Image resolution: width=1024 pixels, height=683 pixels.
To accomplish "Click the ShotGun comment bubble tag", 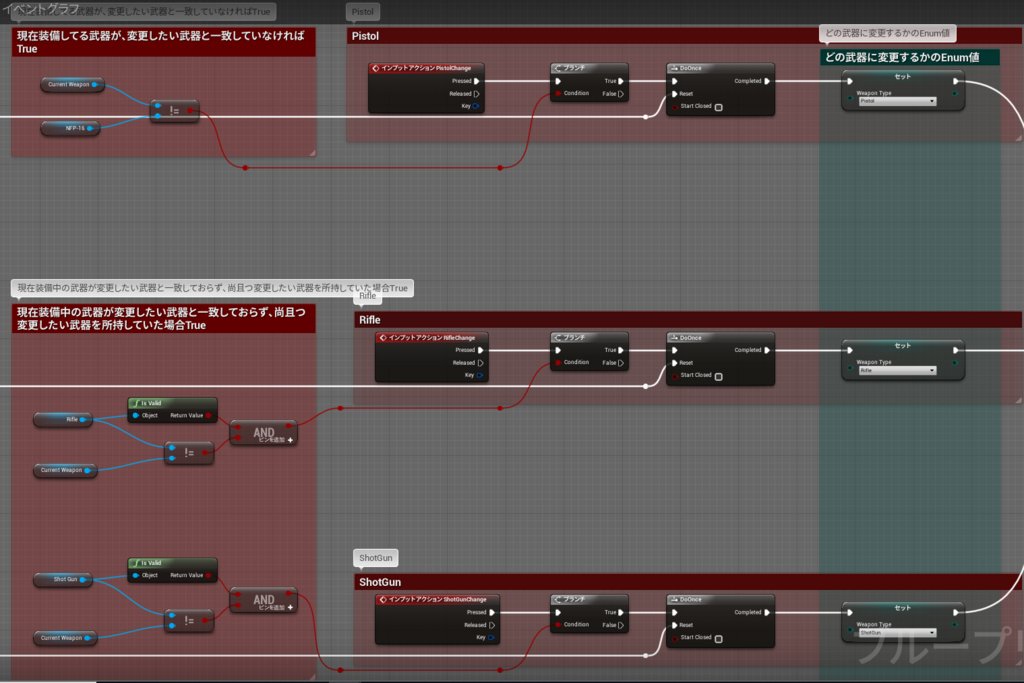I will [376, 558].
